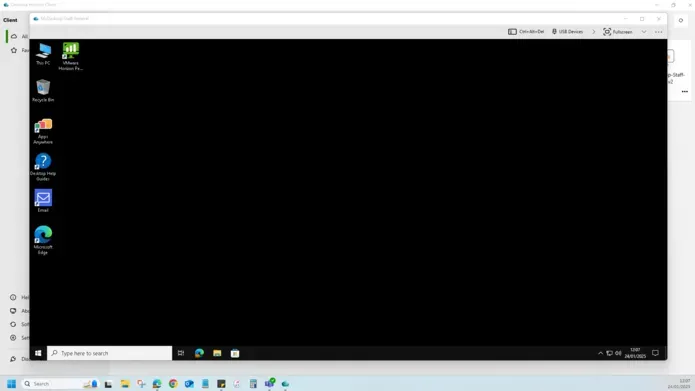Open Horizon Client icon on host taskbar
This screenshot has width=695, height=391.
tap(285, 384)
